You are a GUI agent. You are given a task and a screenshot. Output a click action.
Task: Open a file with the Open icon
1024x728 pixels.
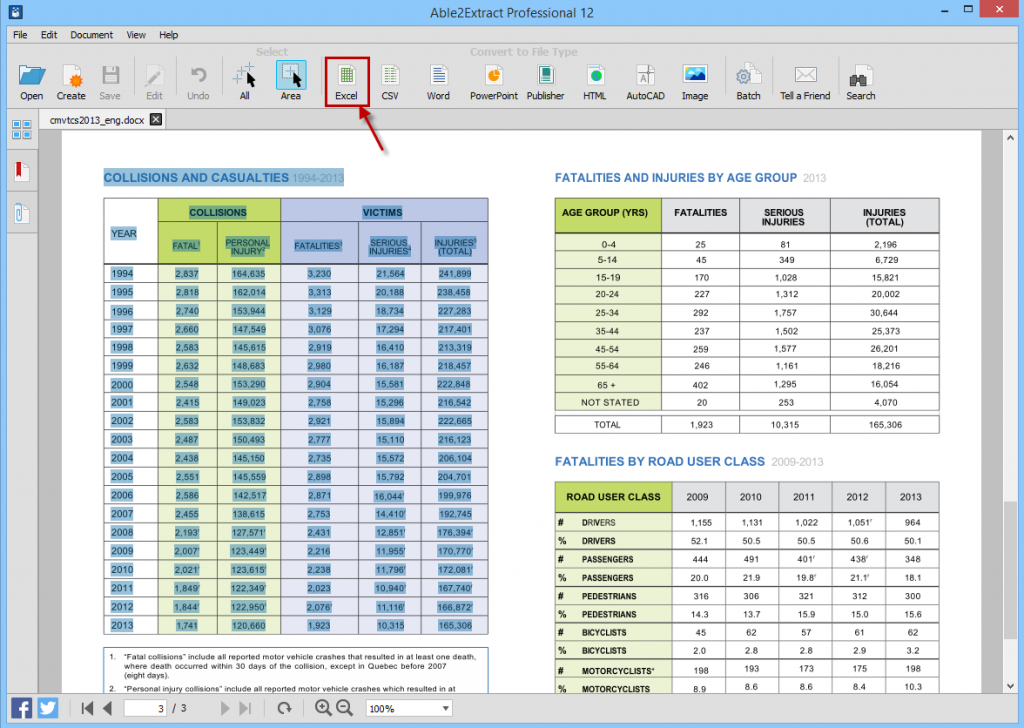click(x=31, y=81)
